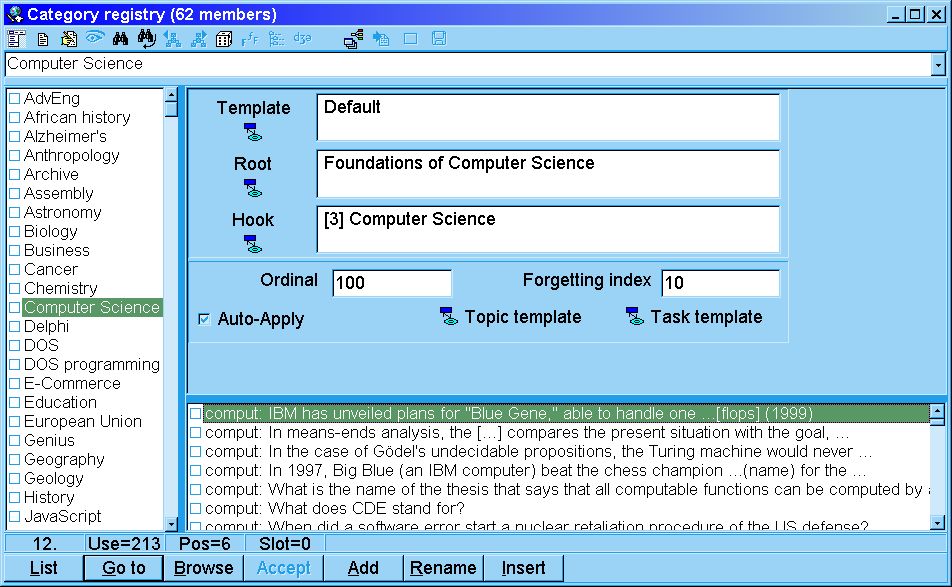Click the category list scrollbar thumb

(x=171, y=109)
